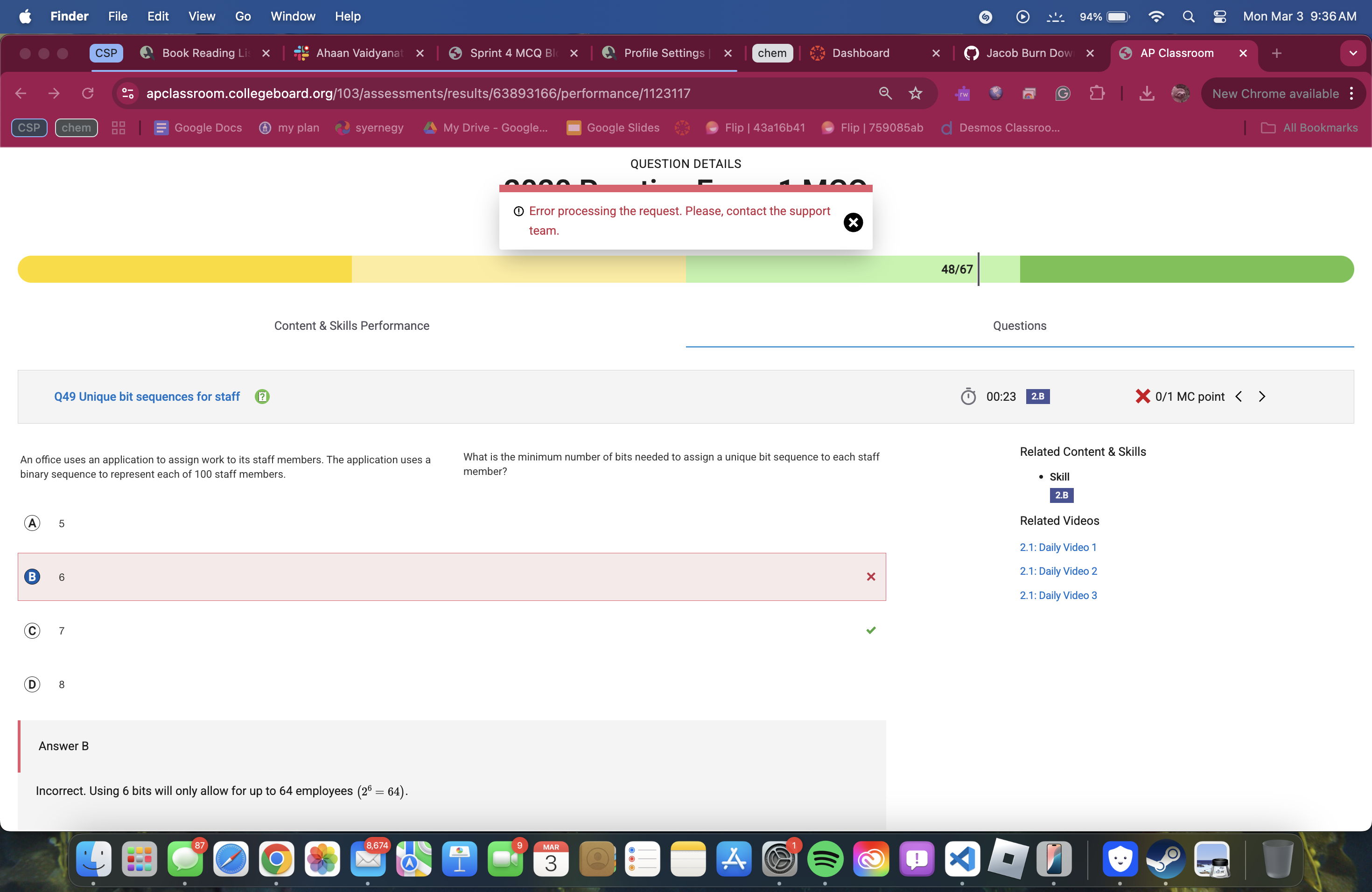Click the Chrome downloads icon
The height and width of the screenshot is (892, 1372).
pos(1147,93)
